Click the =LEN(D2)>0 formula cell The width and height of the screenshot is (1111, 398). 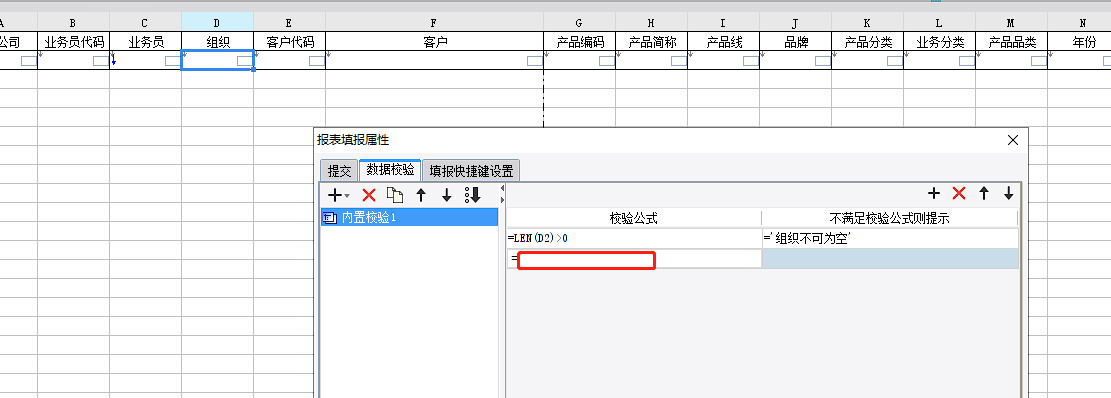634,239
